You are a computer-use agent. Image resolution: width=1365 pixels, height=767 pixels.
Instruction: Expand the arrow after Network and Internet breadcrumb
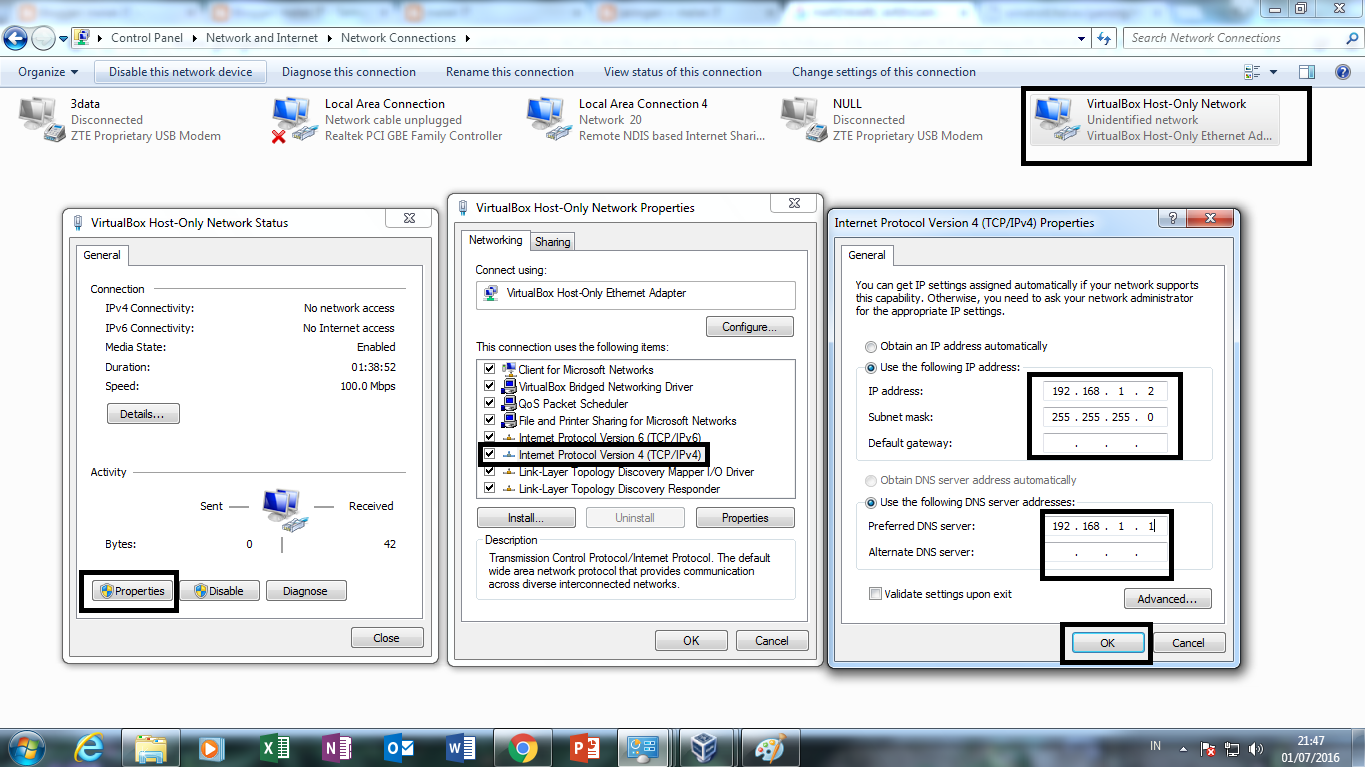coord(328,38)
